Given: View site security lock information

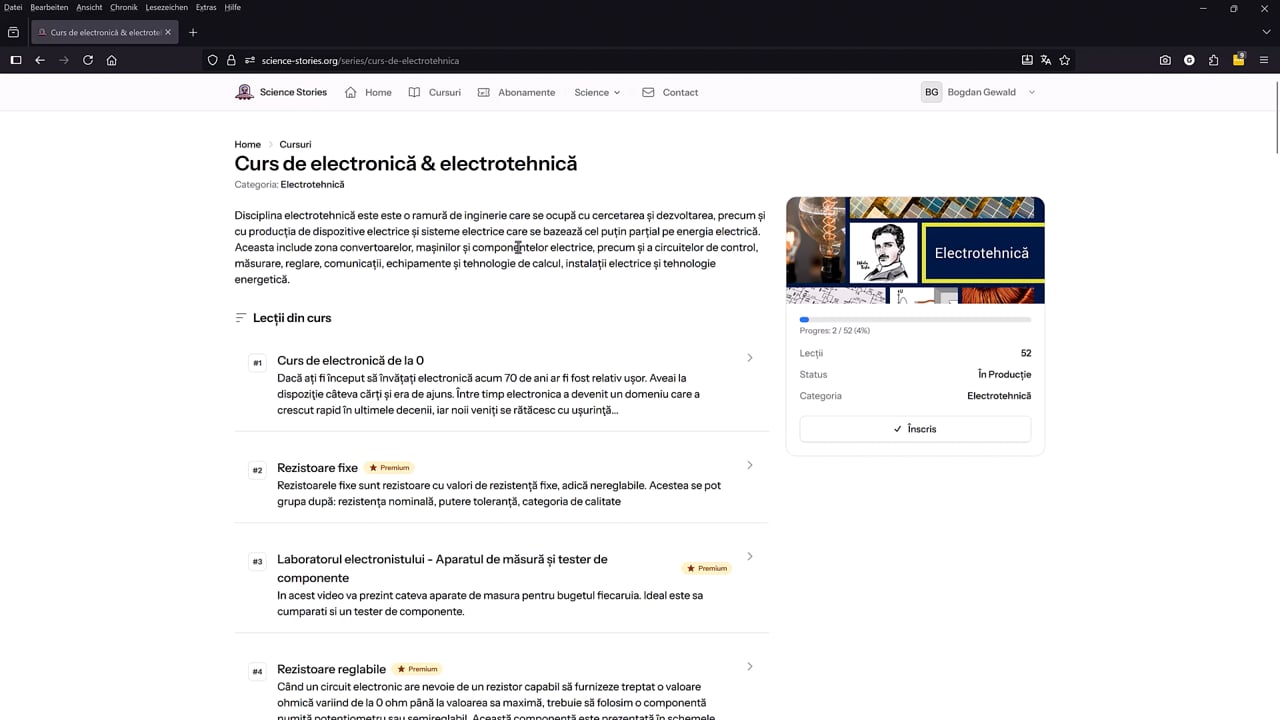Looking at the screenshot, I should pyautogui.click(x=231, y=60).
